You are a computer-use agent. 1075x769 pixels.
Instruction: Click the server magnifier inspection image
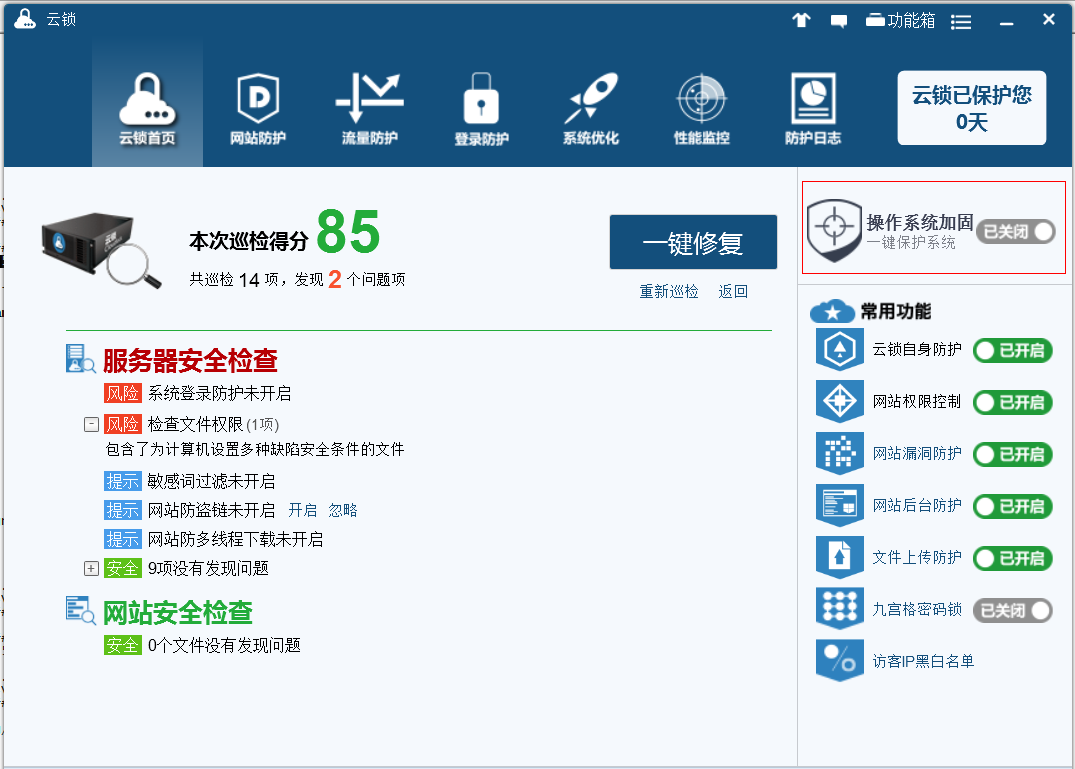click(x=101, y=249)
